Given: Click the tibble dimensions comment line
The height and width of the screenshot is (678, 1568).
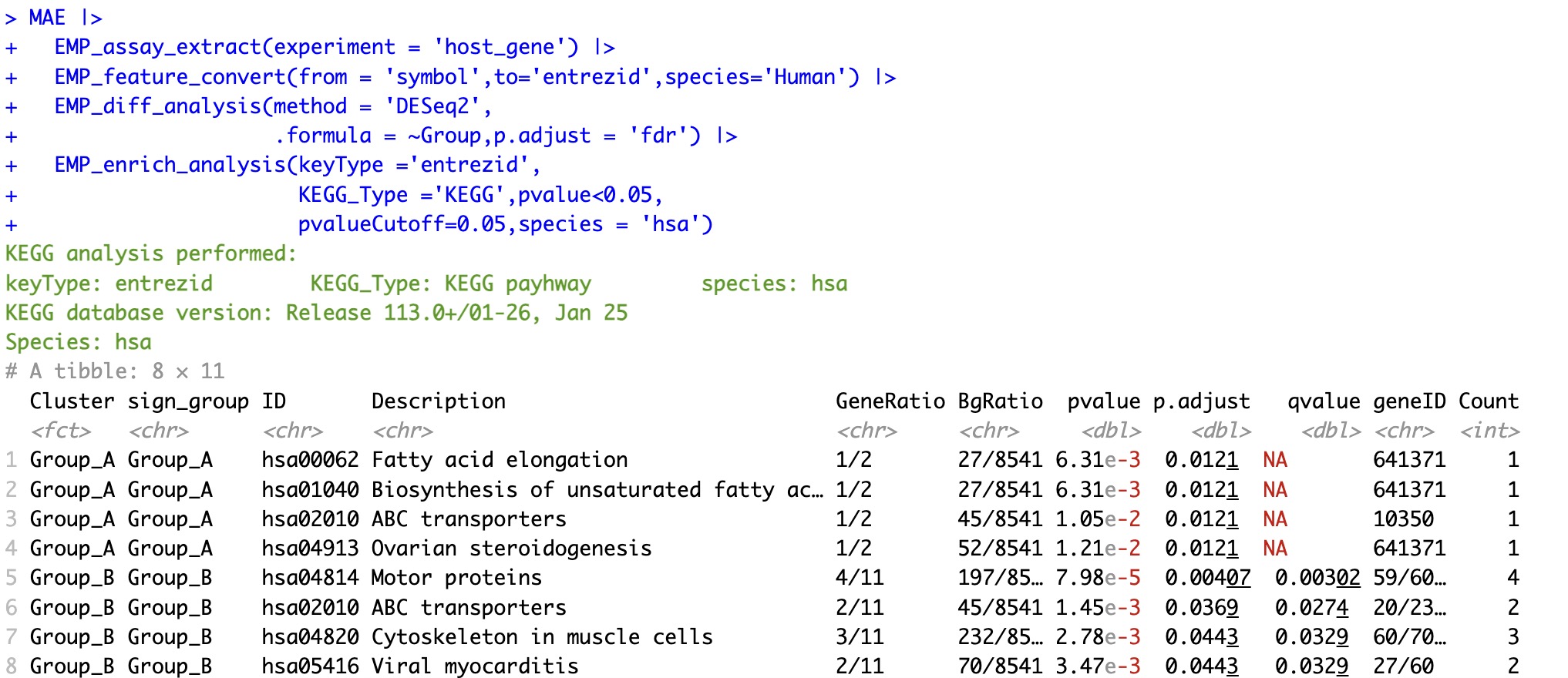Looking at the screenshot, I should coord(115,371).
